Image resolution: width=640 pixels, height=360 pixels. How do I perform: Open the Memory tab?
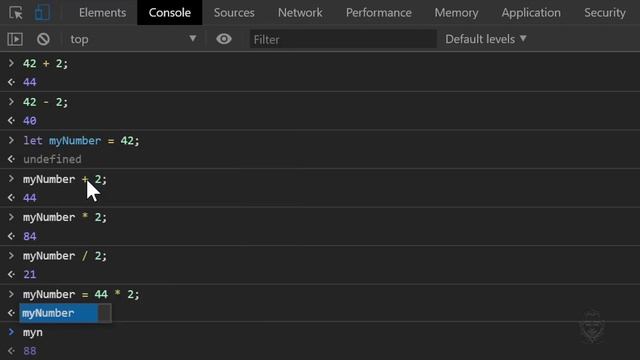pyautogui.click(x=456, y=13)
